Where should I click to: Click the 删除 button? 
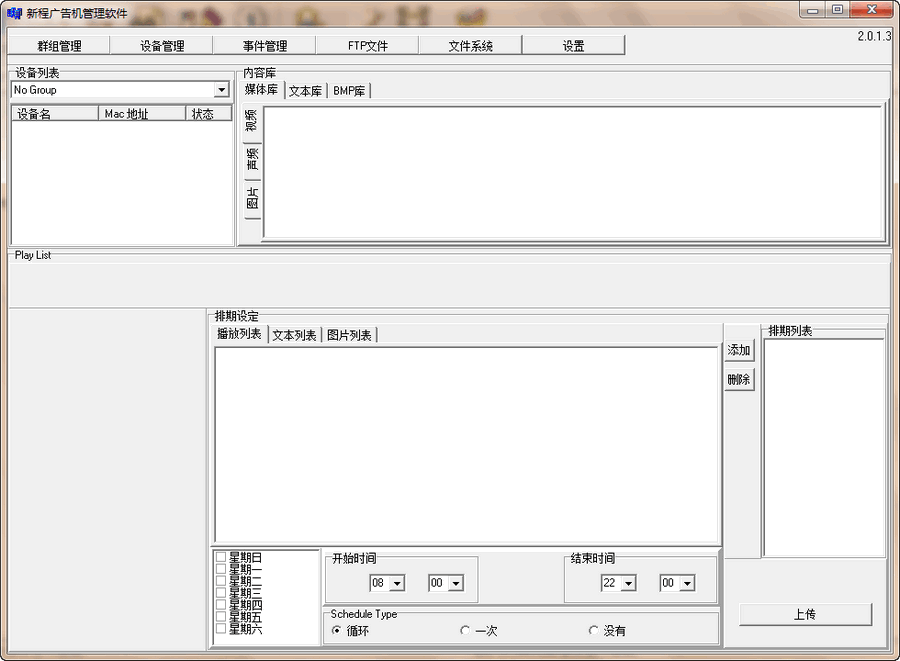[x=739, y=379]
